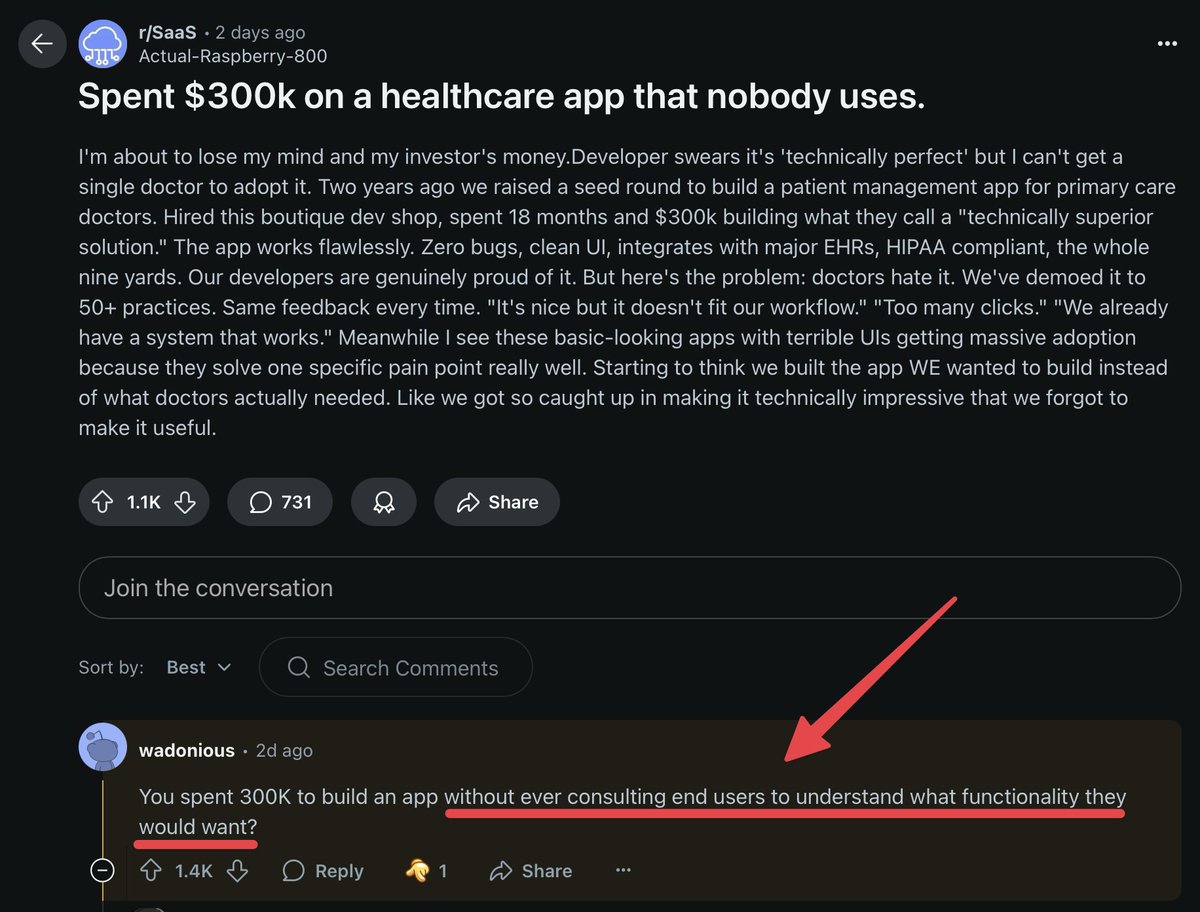
Task: Click the Search Comments field
Action: pyautogui.click(x=396, y=667)
